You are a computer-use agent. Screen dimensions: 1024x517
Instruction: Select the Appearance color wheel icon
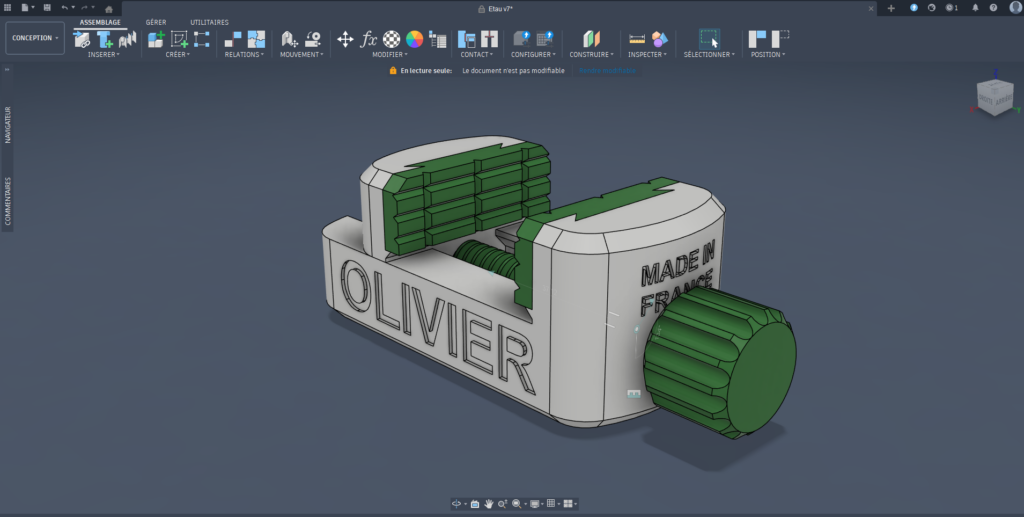[x=414, y=39]
